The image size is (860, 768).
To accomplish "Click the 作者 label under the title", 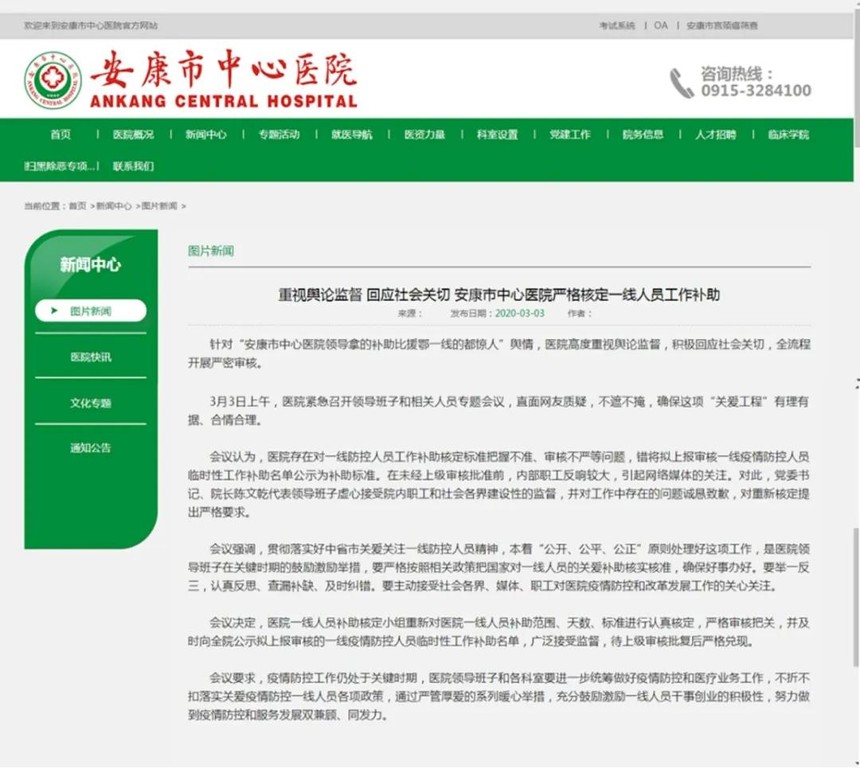I will click(580, 313).
